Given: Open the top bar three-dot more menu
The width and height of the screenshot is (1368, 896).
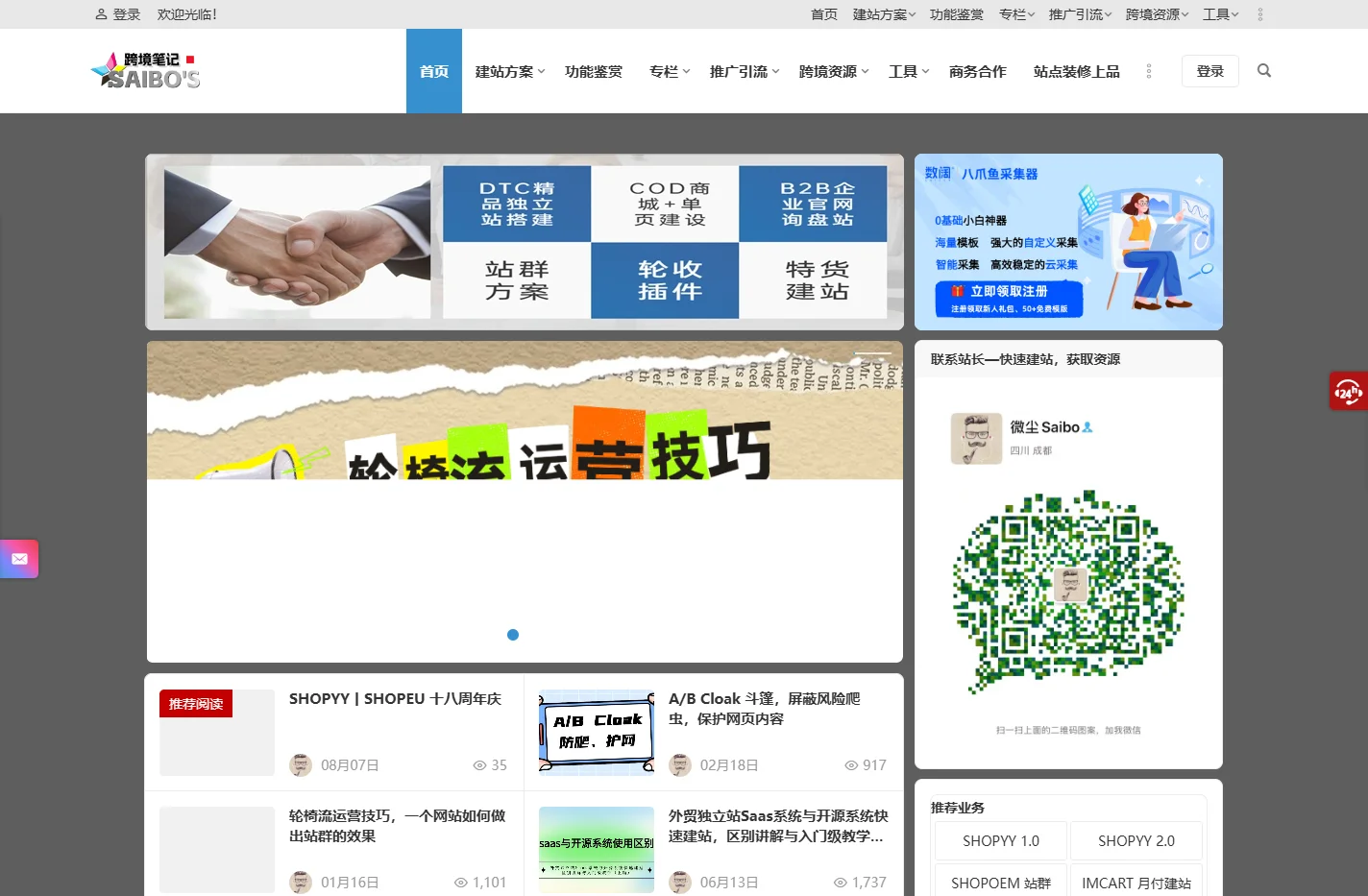Looking at the screenshot, I should [x=1260, y=14].
